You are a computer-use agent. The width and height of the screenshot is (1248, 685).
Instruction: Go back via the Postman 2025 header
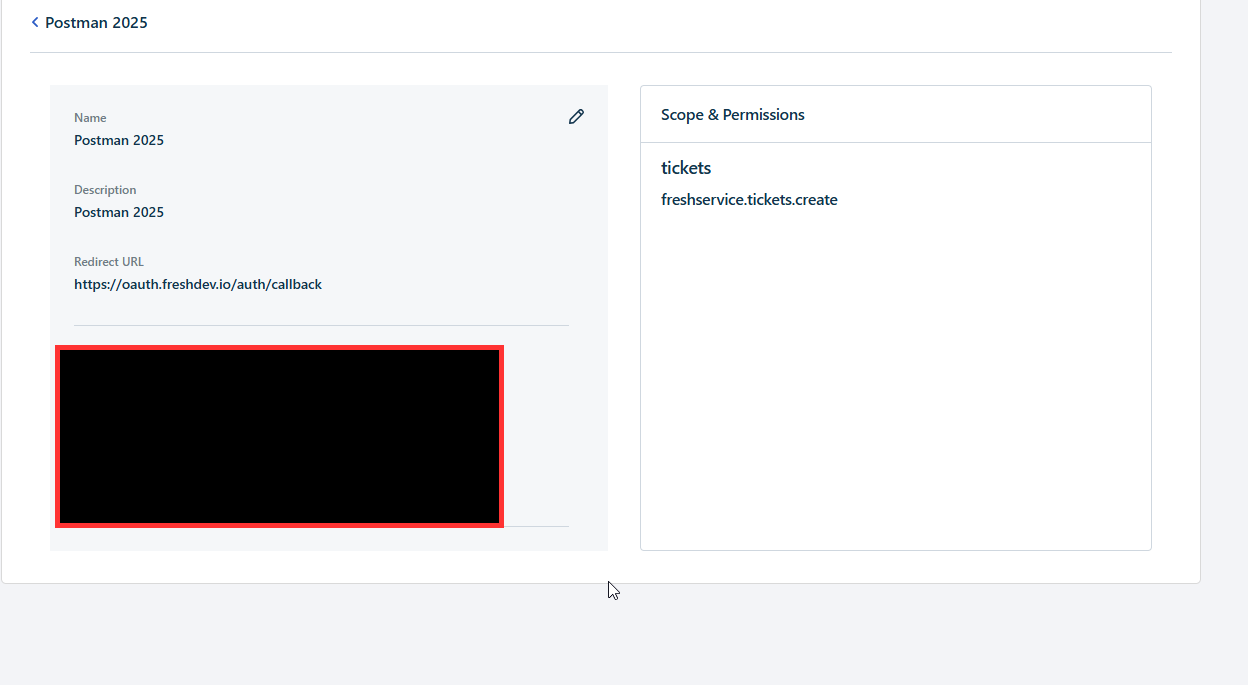96,22
